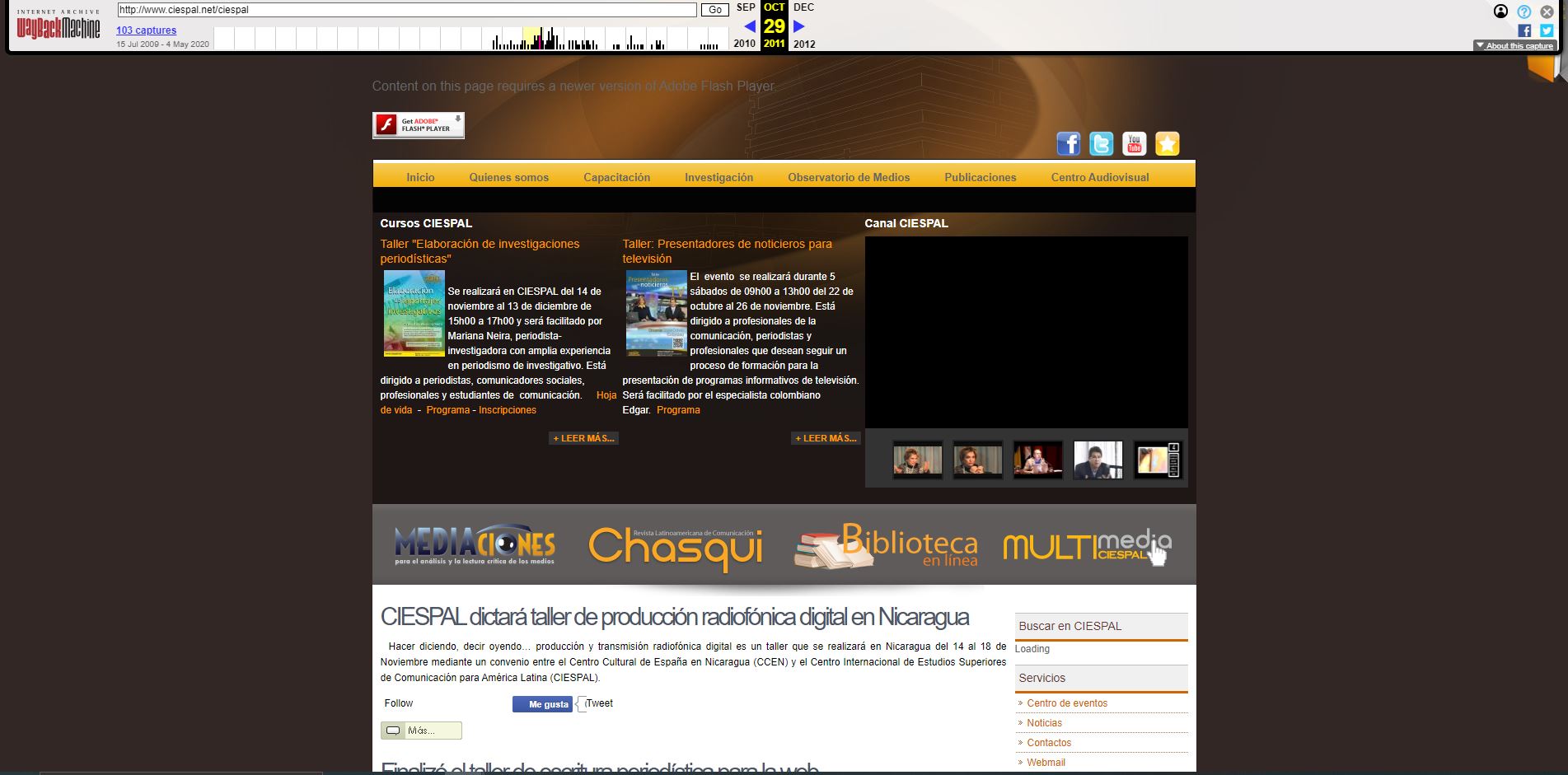Open the Centro de eventos service link
Viewport: 1568px width, 775px height.
pos(1067,703)
